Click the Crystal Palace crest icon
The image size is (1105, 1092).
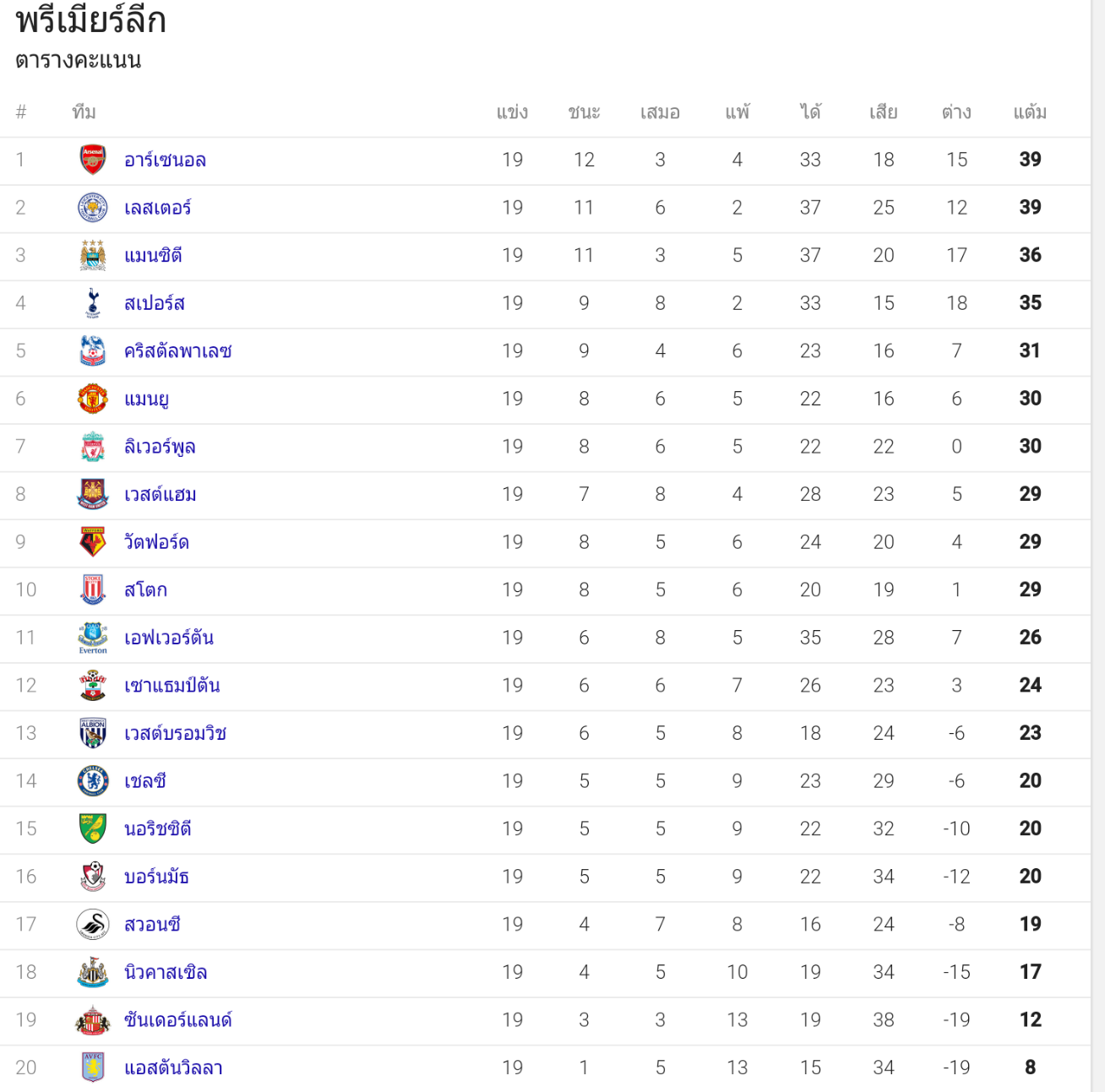pos(93,350)
